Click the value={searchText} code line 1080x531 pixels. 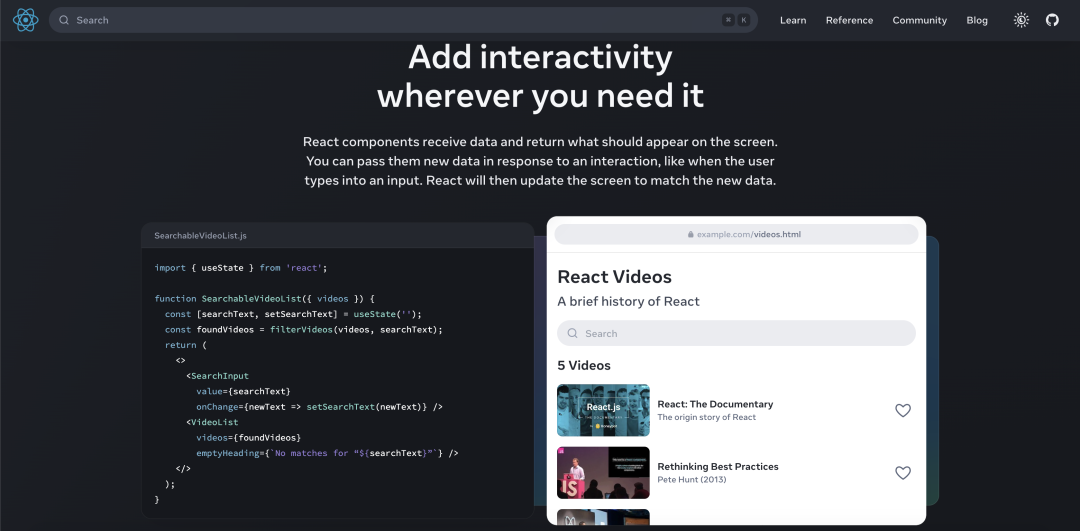click(x=243, y=391)
